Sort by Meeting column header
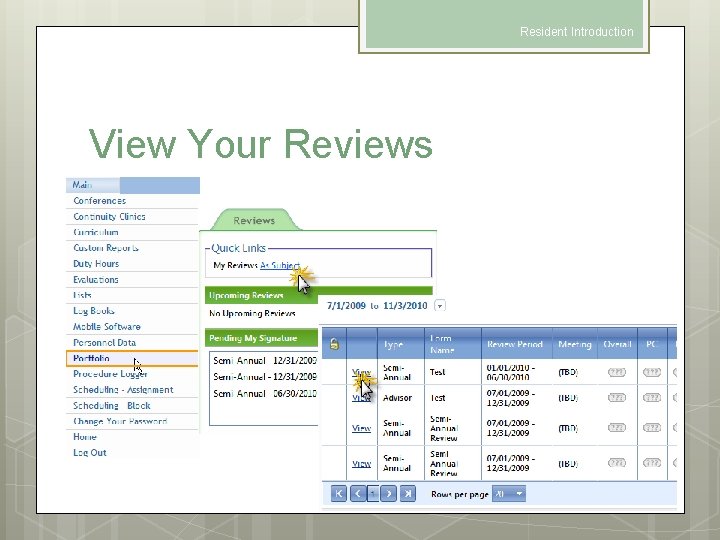The height and width of the screenshot is (540, 720). pos(574,344)
